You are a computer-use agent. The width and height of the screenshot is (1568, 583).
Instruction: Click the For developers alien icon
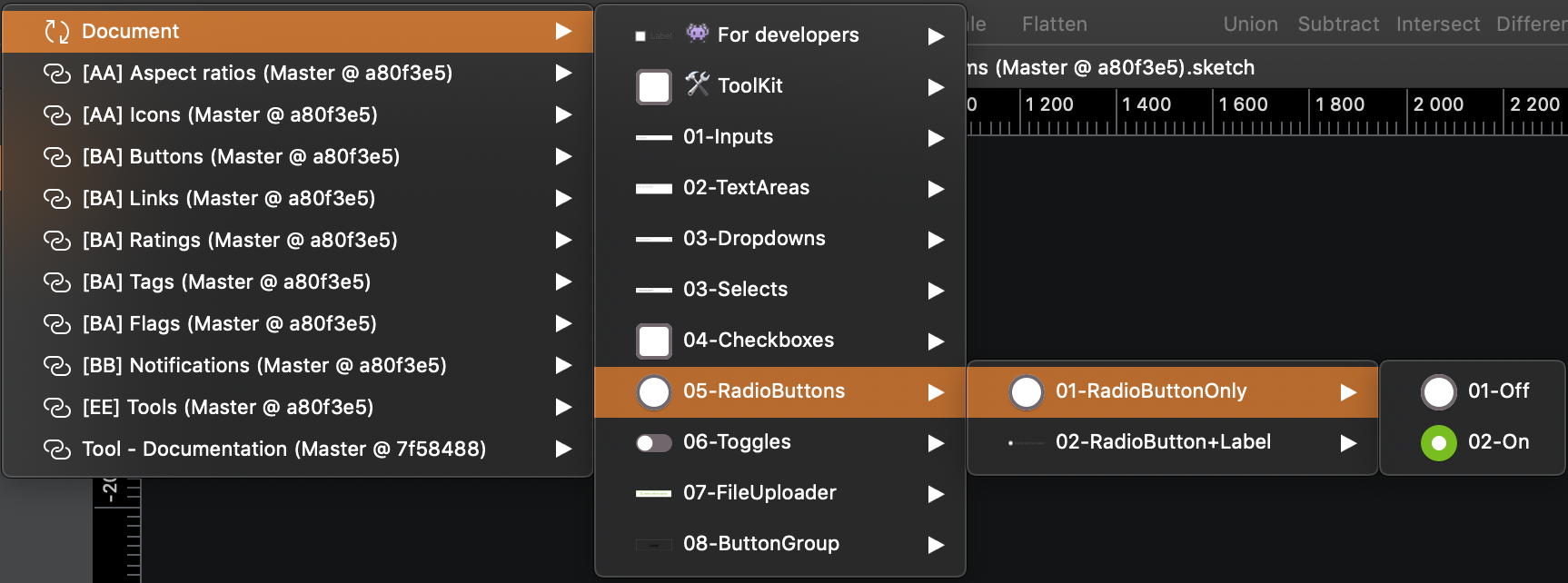697,34
